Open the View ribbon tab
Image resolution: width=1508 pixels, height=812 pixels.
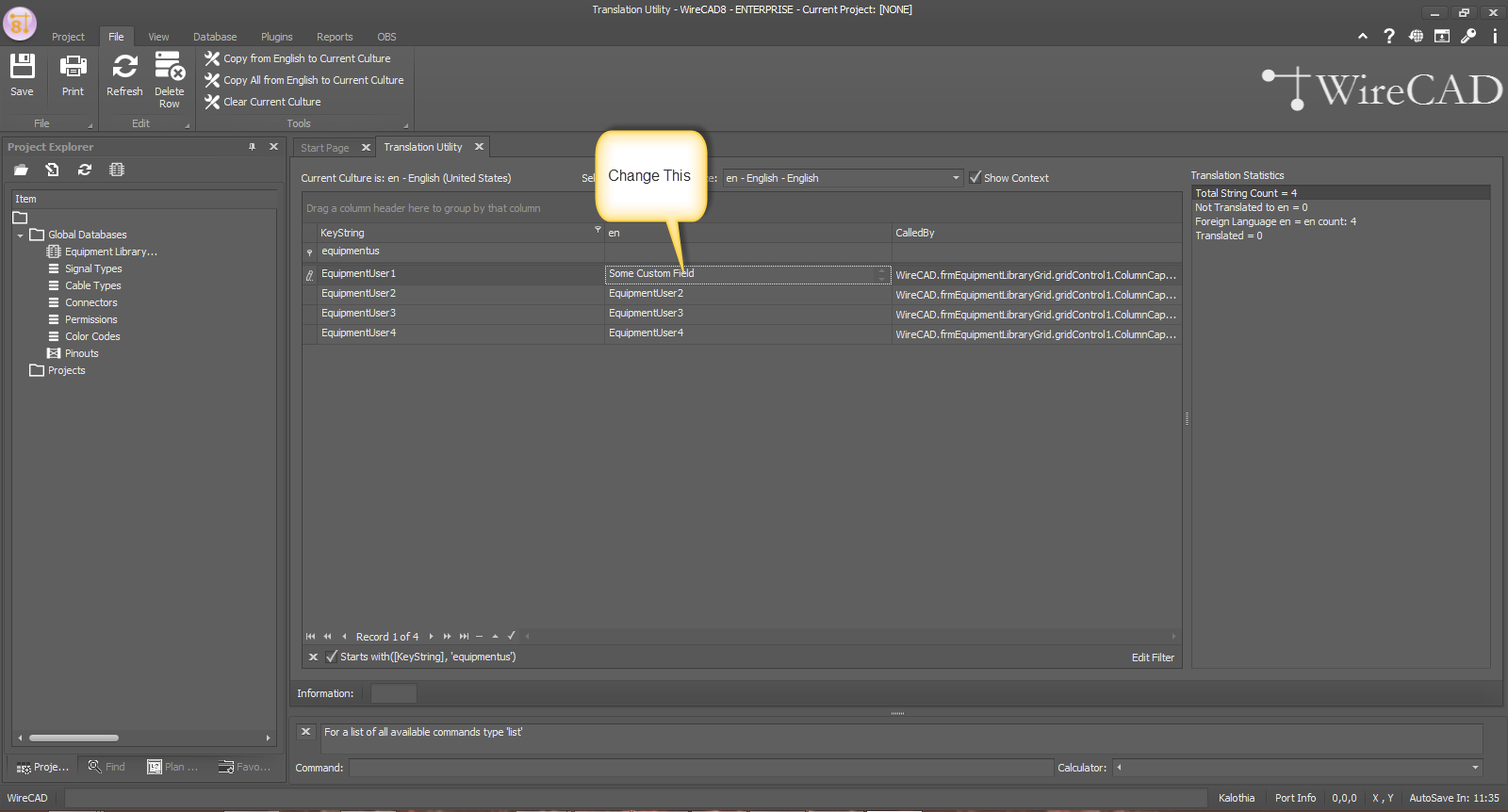(158, 37)
